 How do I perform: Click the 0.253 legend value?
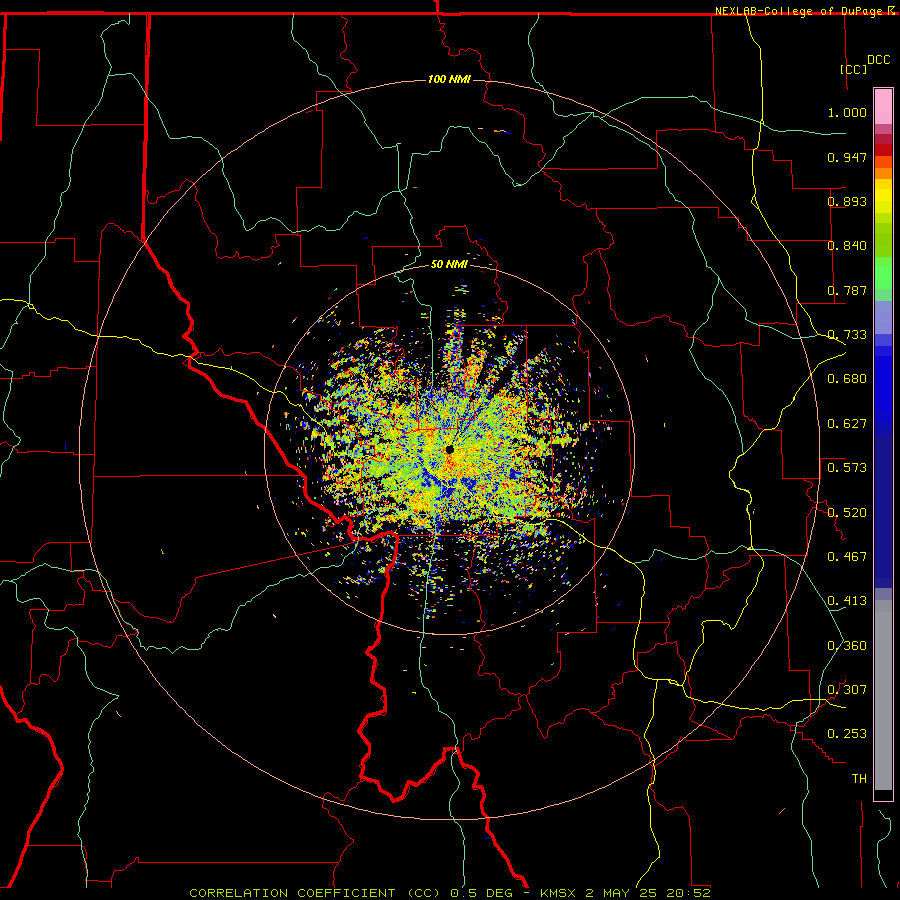pyautogui.click(x=847, y=734)
